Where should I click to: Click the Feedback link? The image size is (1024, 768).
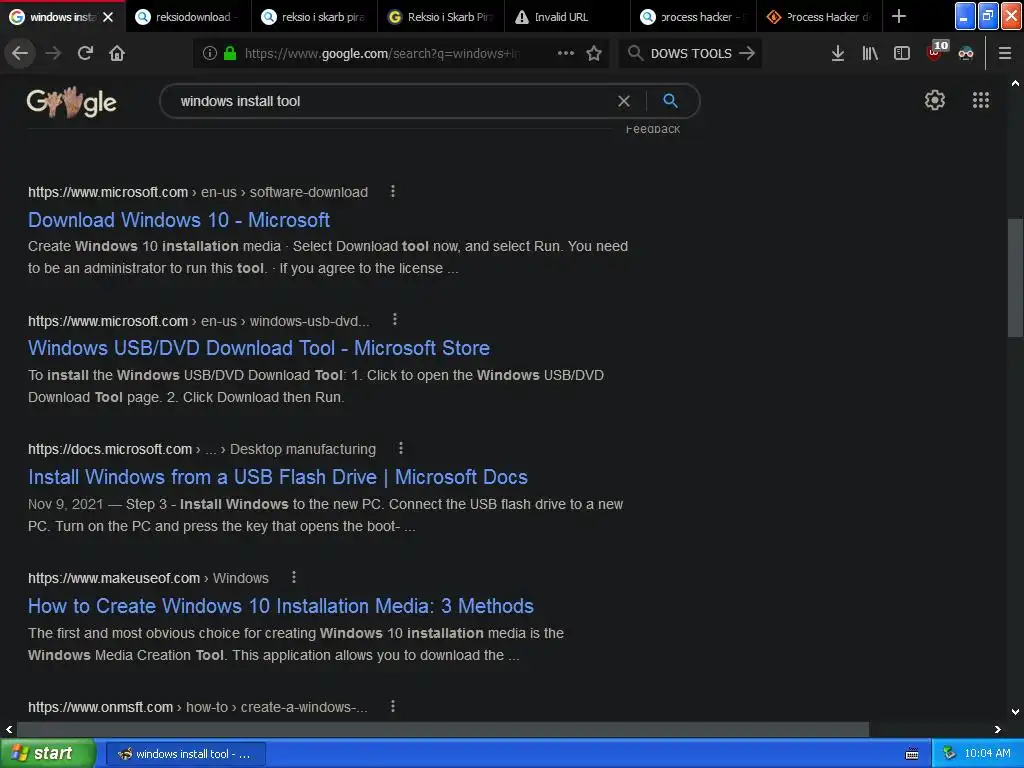coord(652,129)
